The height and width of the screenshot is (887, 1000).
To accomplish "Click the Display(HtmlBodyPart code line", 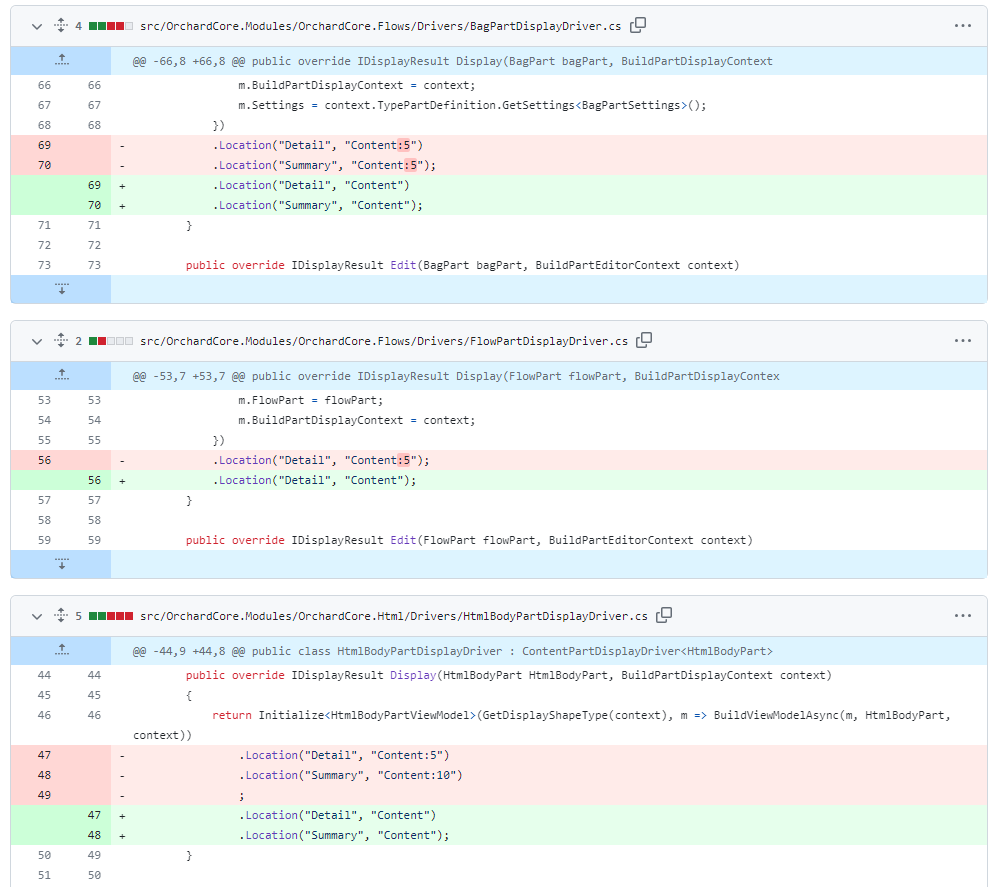I will coord(508,675).
